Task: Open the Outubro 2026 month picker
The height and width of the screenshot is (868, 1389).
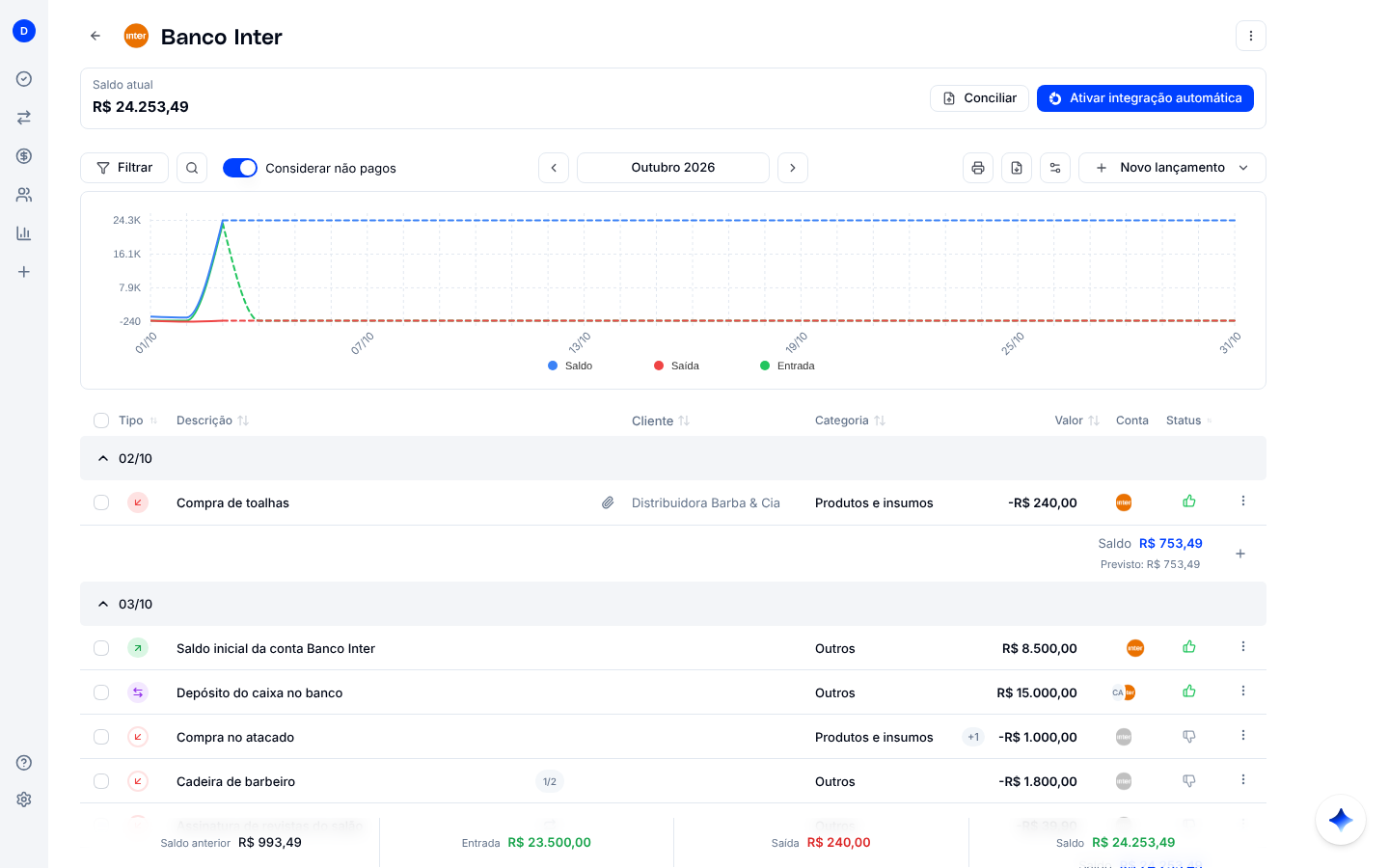Action: (673, 168)
